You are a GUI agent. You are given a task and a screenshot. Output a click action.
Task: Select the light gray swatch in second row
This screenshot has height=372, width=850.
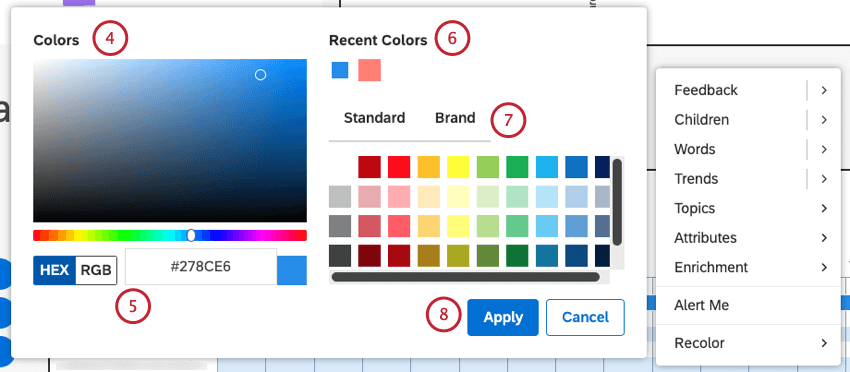[340, 197]
